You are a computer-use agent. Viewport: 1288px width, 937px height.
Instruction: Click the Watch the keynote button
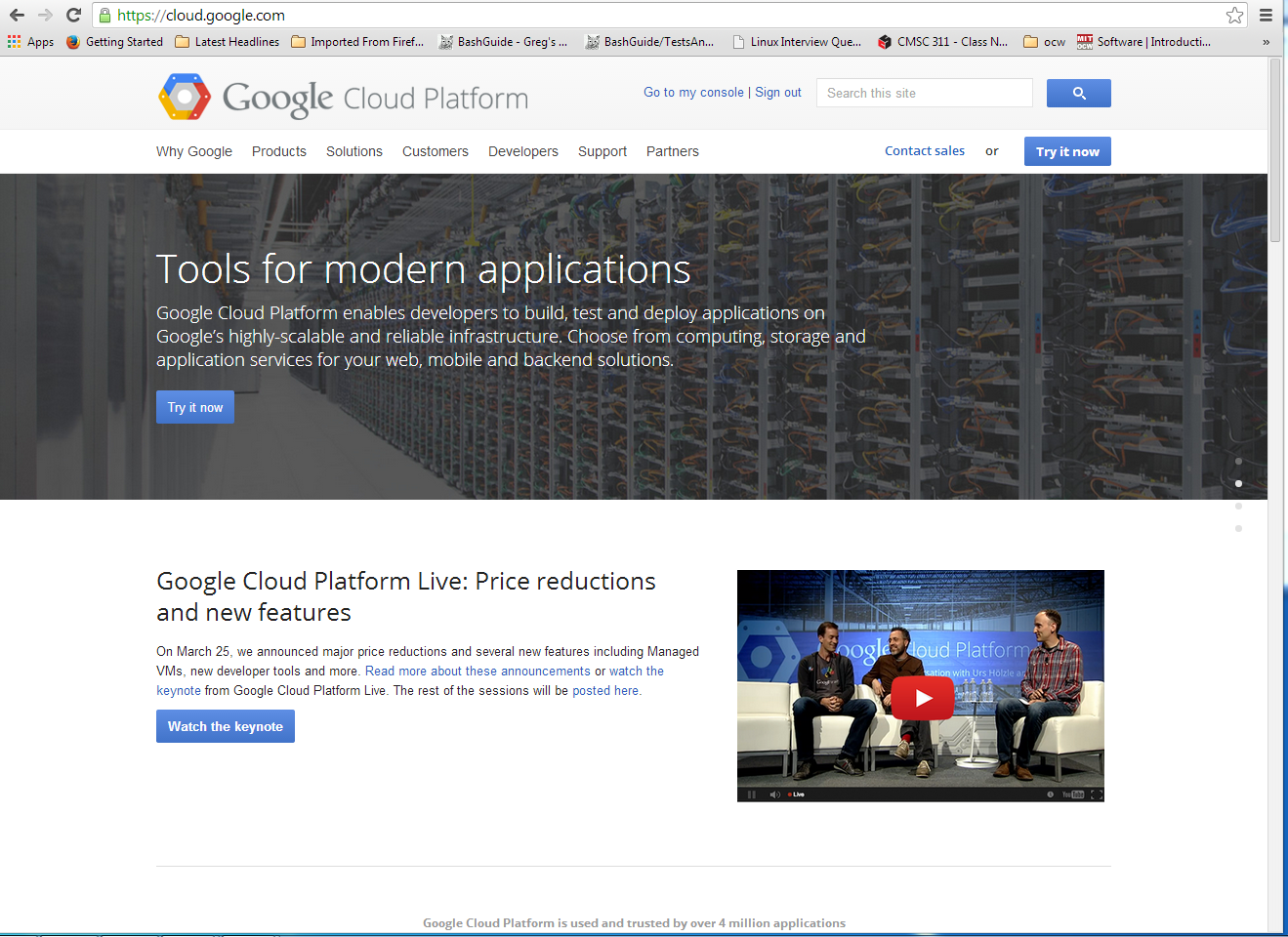coord(226,726)
